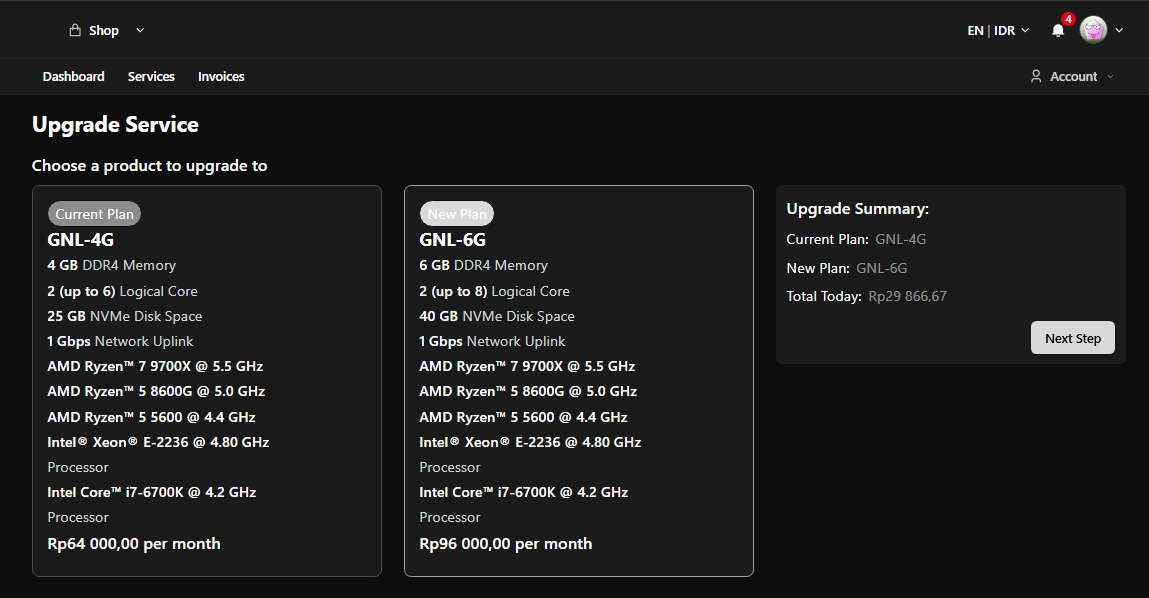Click the Account person icon
This screenshot has width=1149, height=598.
pos(1036,77)
